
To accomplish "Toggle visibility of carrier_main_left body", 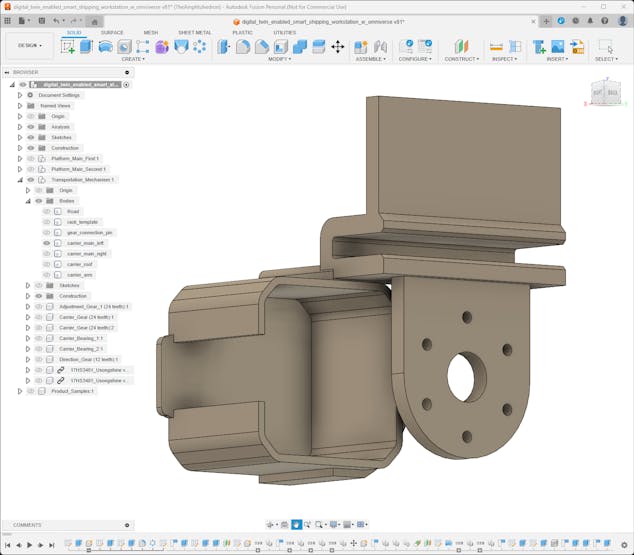I will coord(46,243).
